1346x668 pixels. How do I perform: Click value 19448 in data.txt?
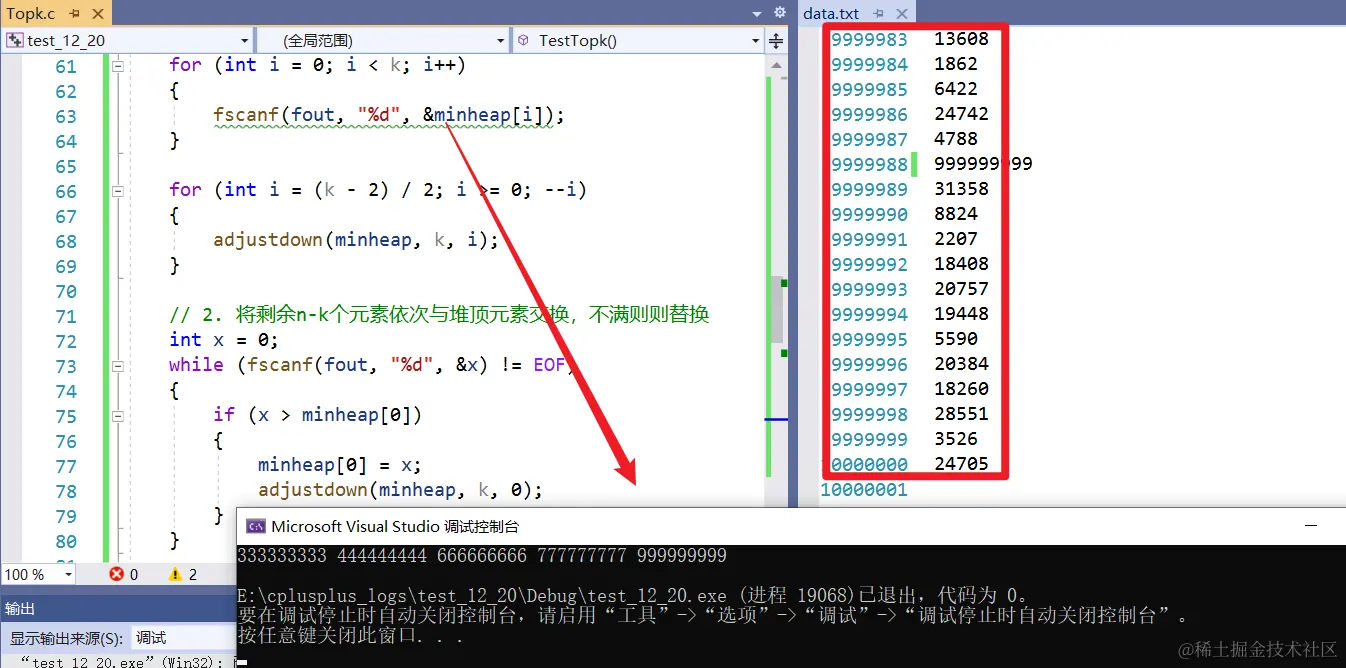(961, 314)
